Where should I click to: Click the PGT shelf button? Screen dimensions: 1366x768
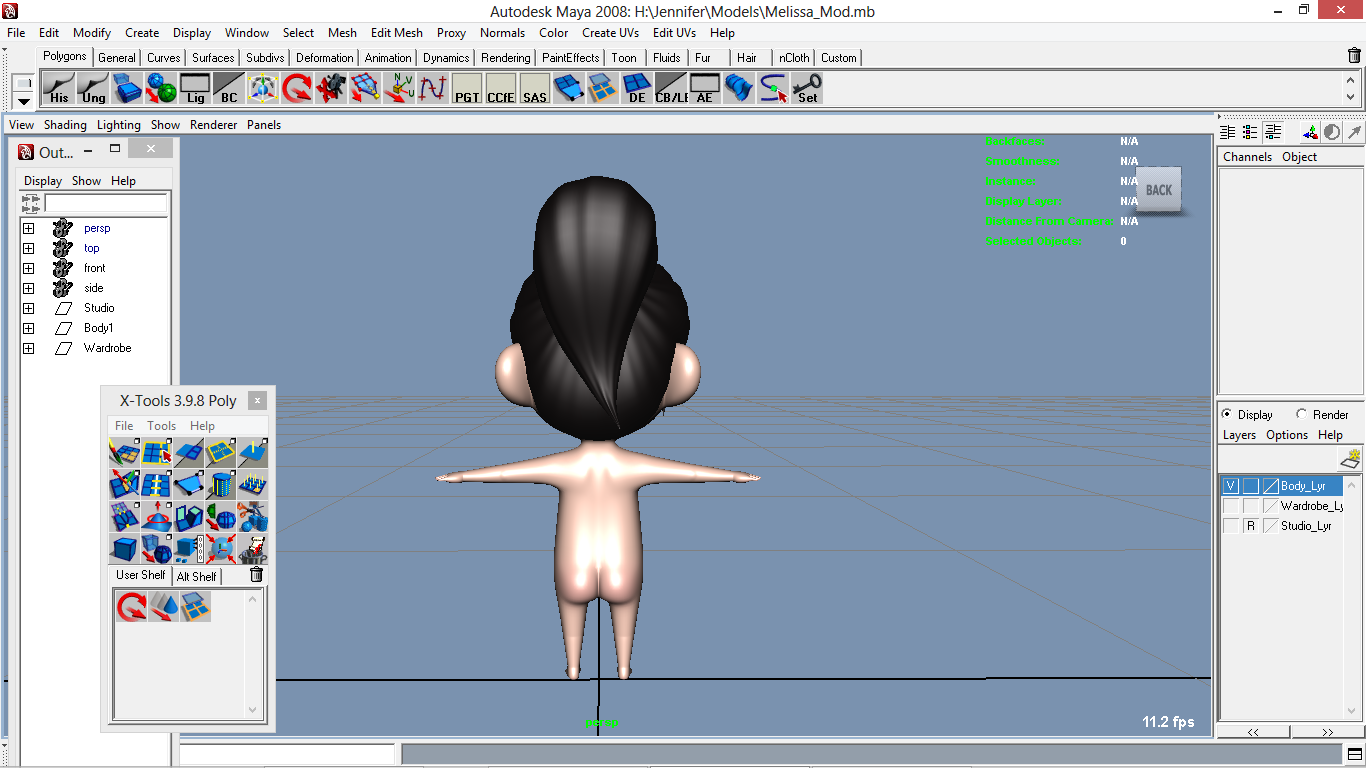point(467,89)
